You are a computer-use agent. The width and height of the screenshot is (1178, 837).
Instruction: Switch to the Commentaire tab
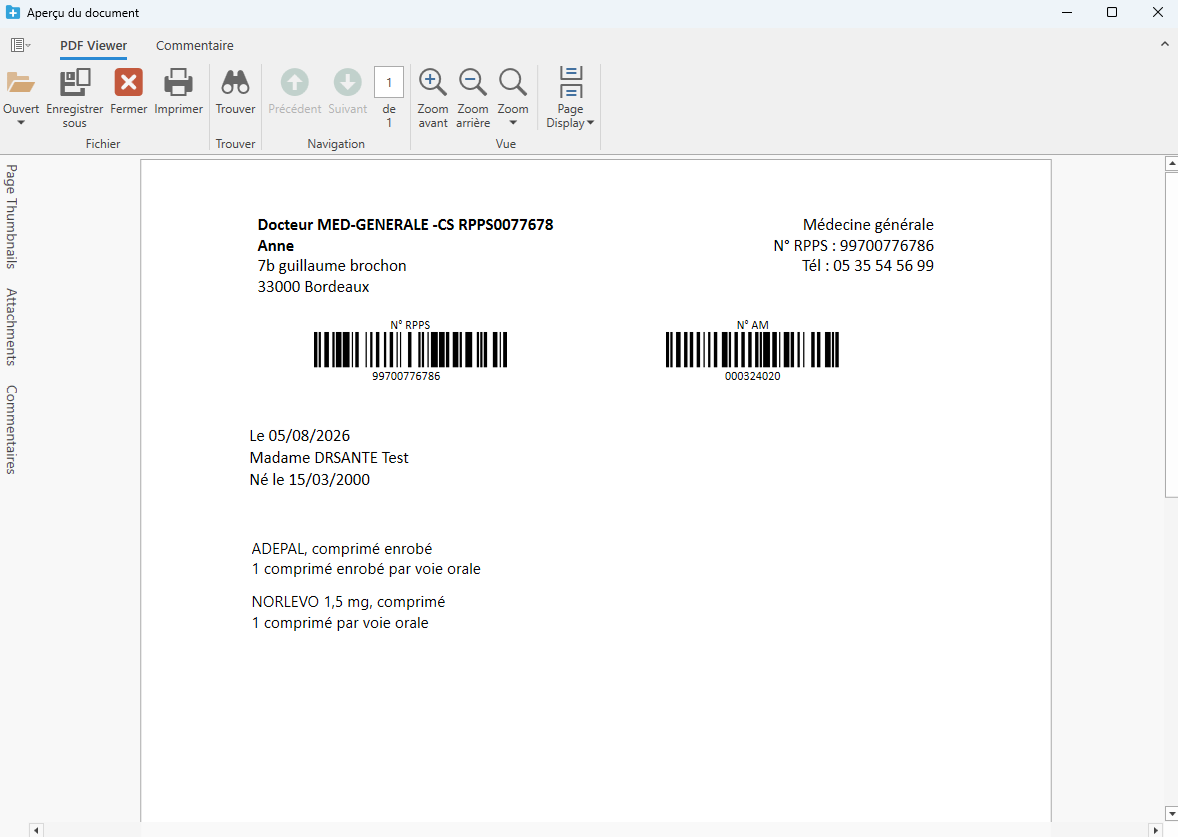tap(195, 45)
